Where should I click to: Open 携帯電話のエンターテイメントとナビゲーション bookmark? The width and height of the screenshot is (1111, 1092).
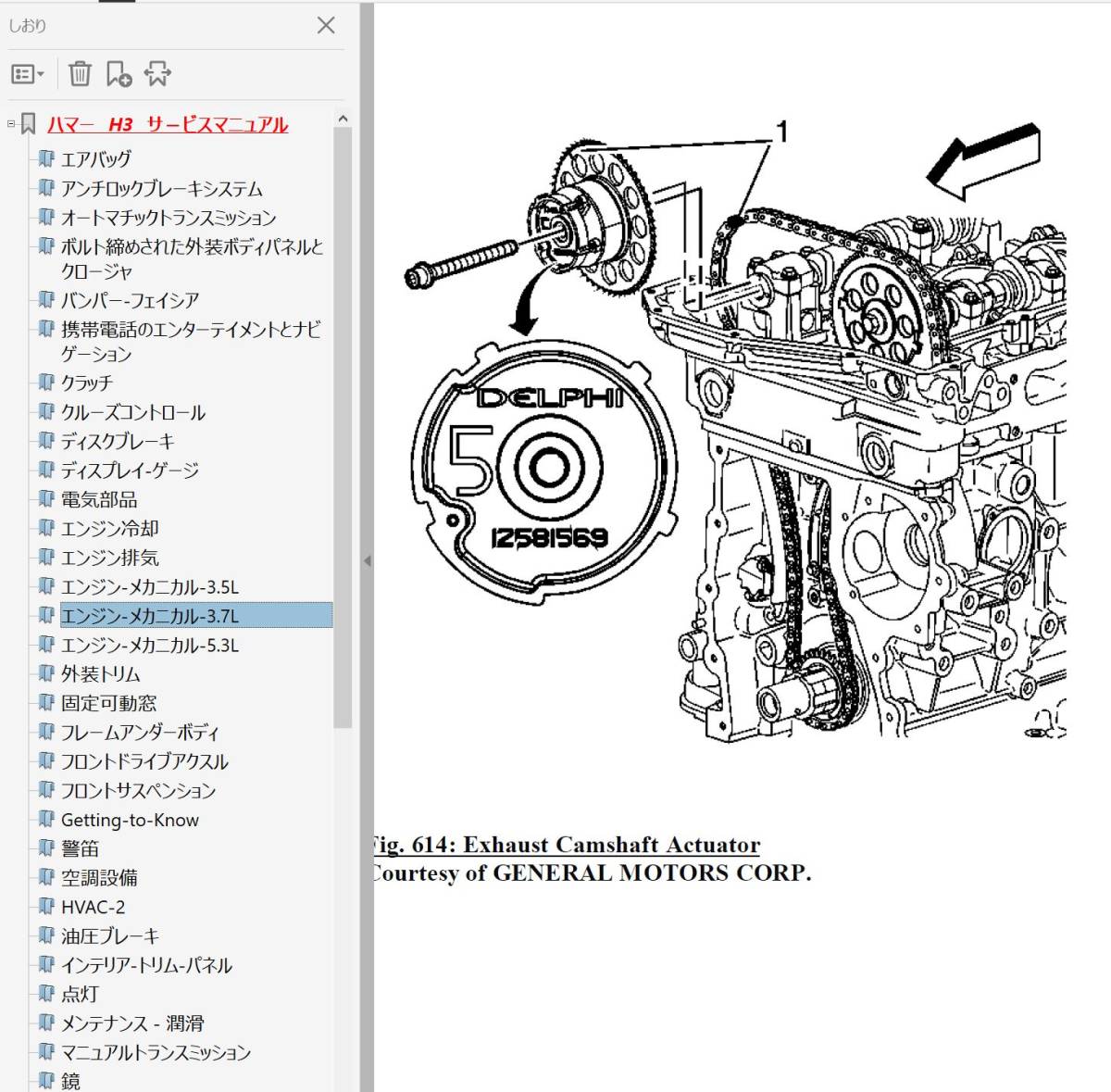point(191,342)
